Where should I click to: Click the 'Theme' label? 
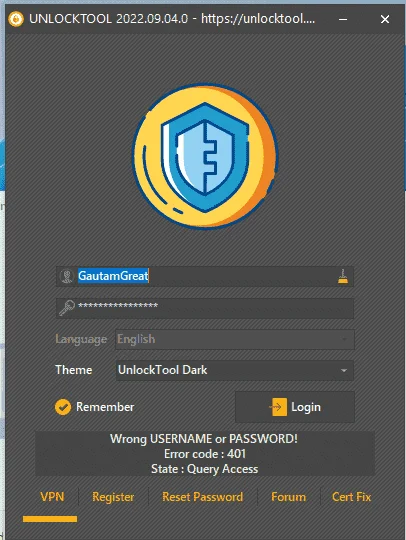[74, 370]
